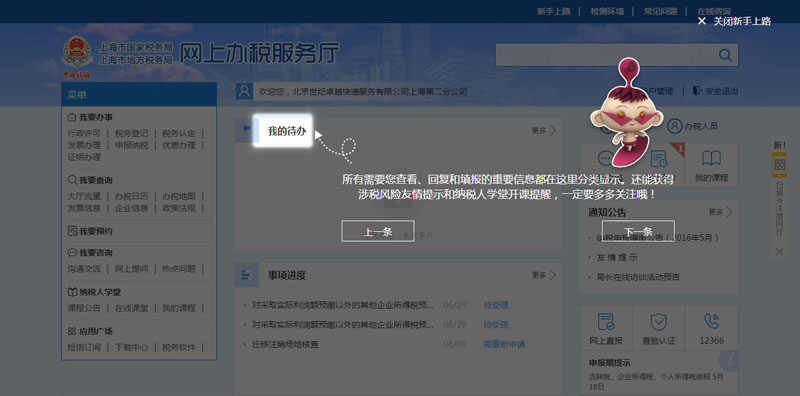The height and width of the screenshot is (396, 800).
Task: Click the 事项进度 list icon
Action: click(246, 276)
